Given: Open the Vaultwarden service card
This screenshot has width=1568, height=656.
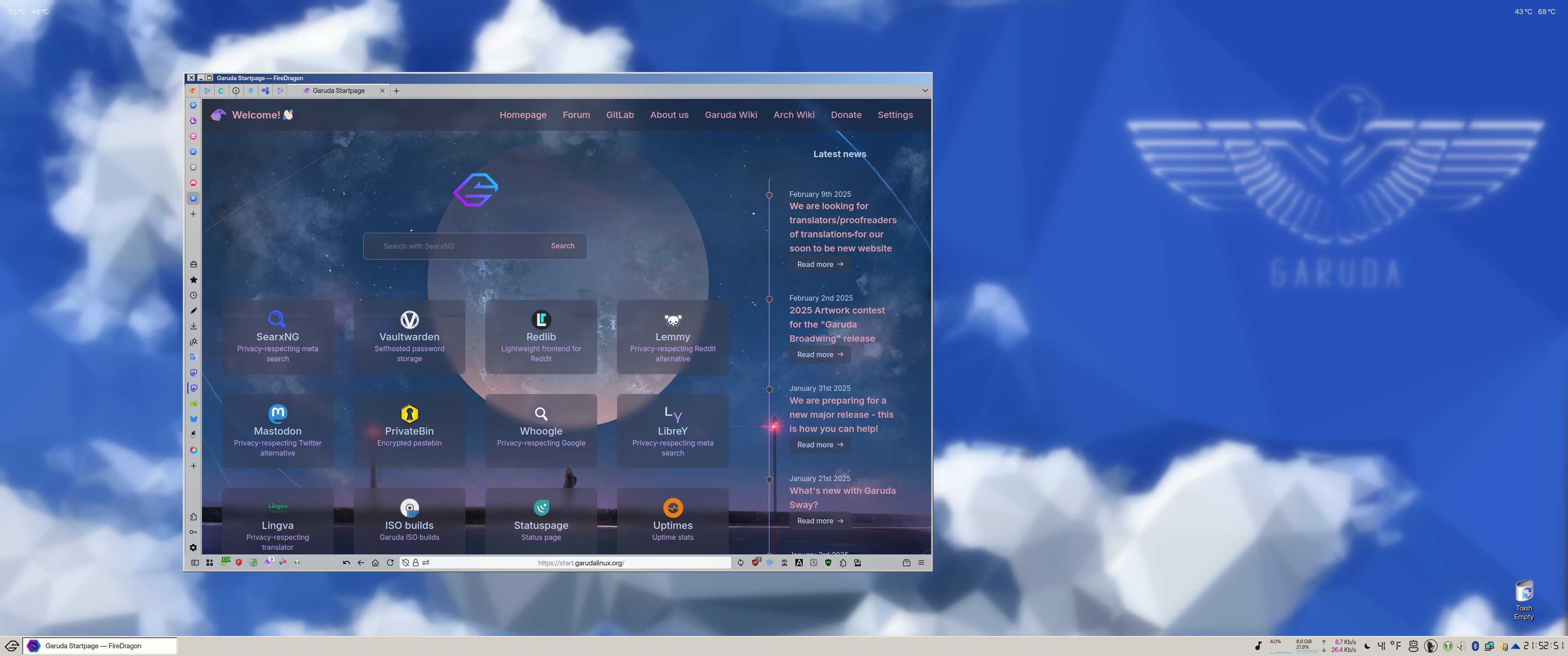Looking at the screenshot, I should click(409, 337).
